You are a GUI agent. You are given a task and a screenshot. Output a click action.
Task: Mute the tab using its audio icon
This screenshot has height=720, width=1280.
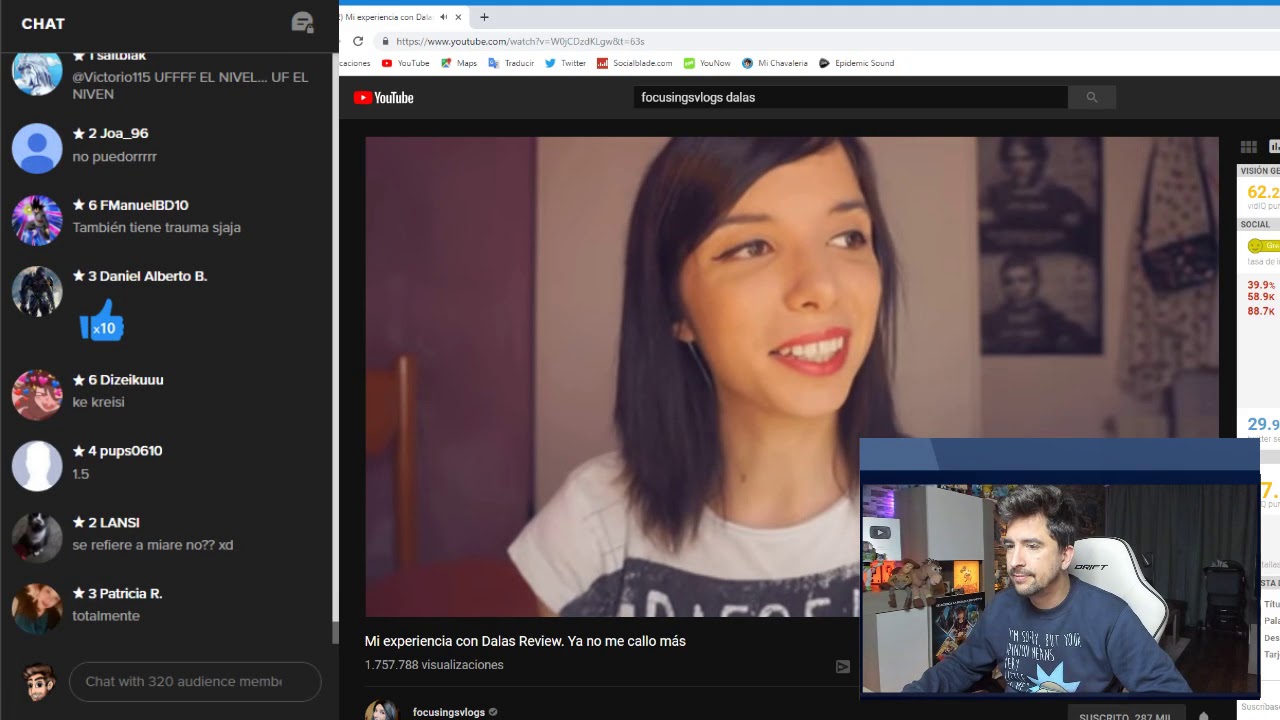(x=443, y=17)
